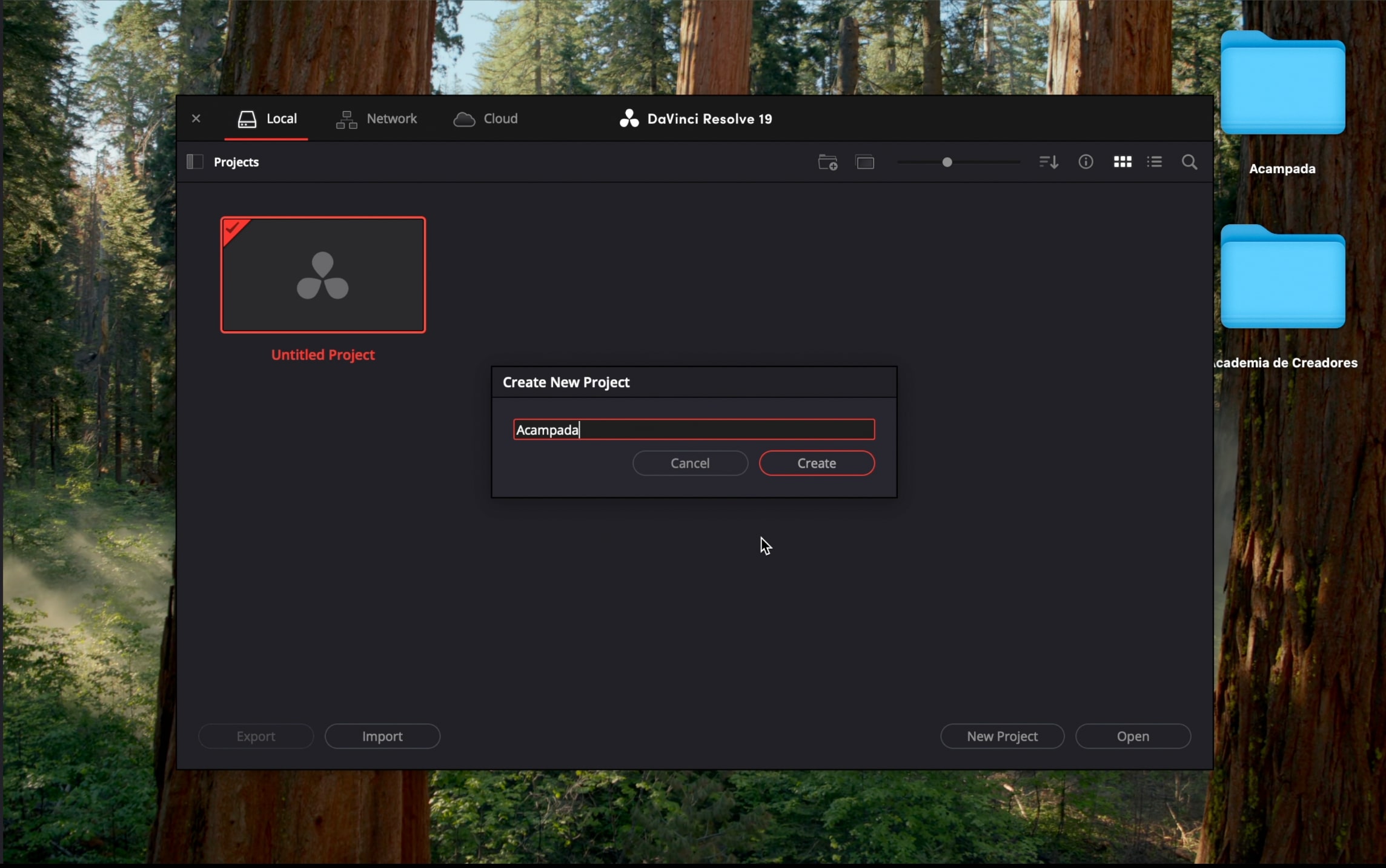Cancel the Create New Project dialog

690,463
